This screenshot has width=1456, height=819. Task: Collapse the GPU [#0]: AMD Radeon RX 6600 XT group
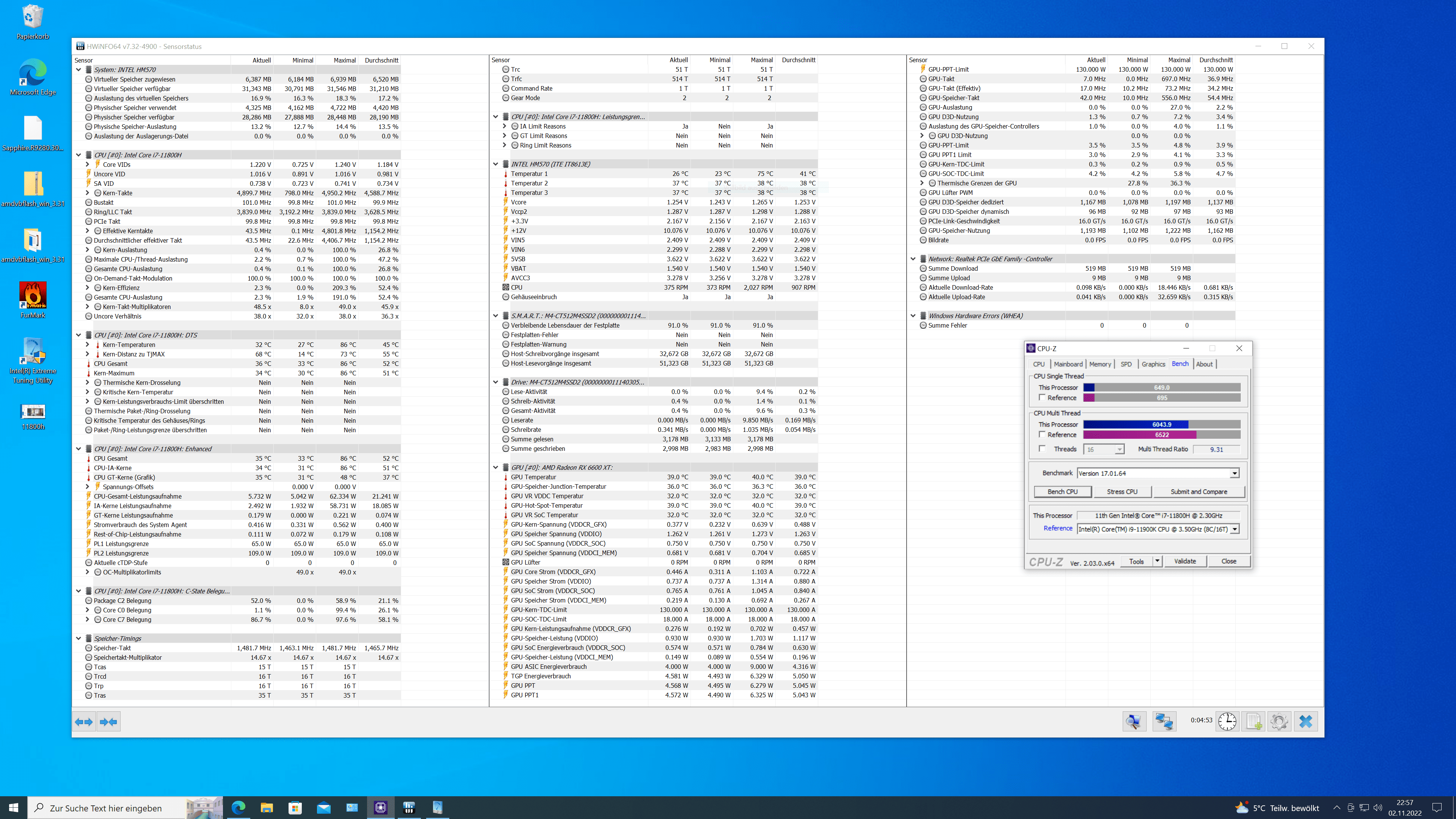coord(496,468)
